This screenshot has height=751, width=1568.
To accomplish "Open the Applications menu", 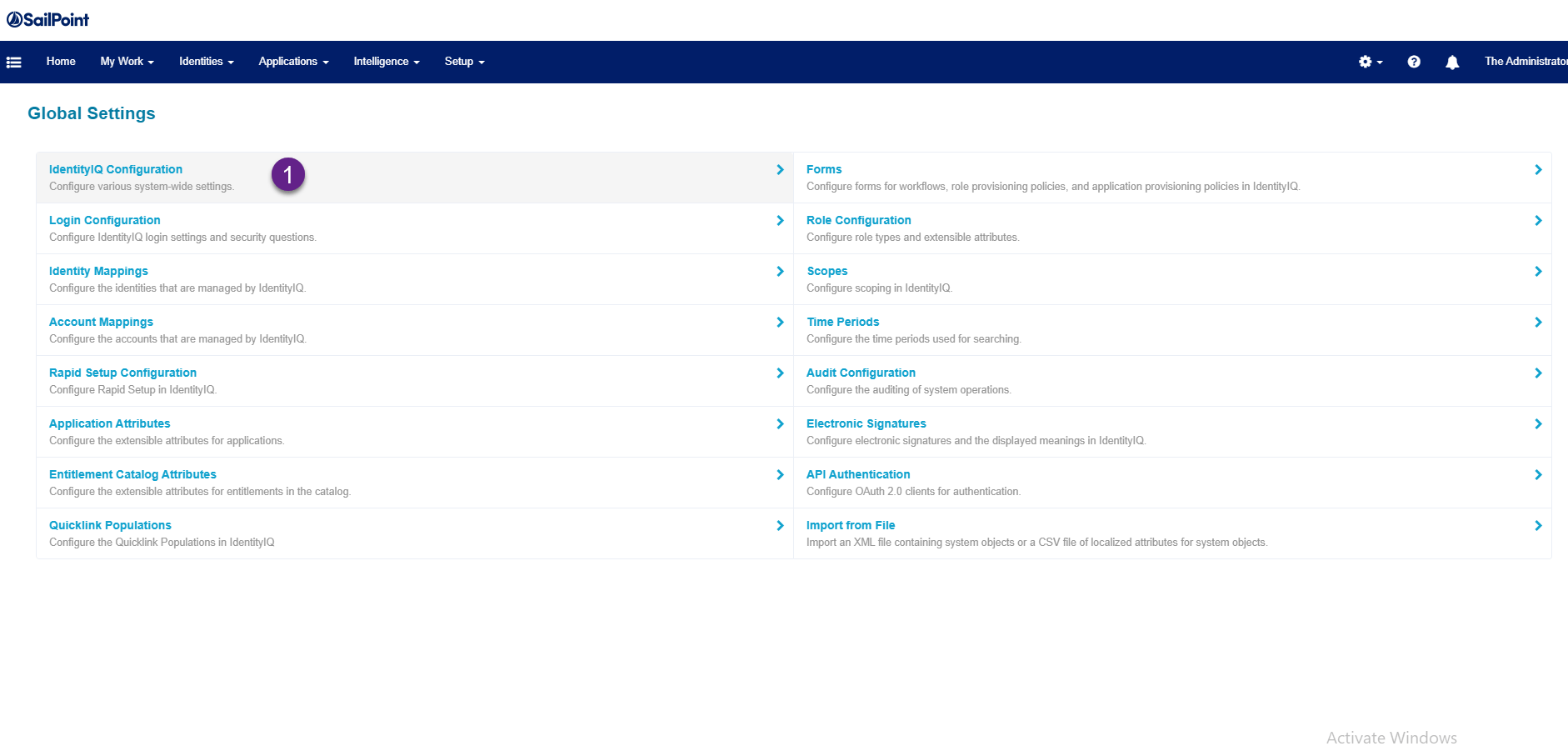I will point(293,62).
